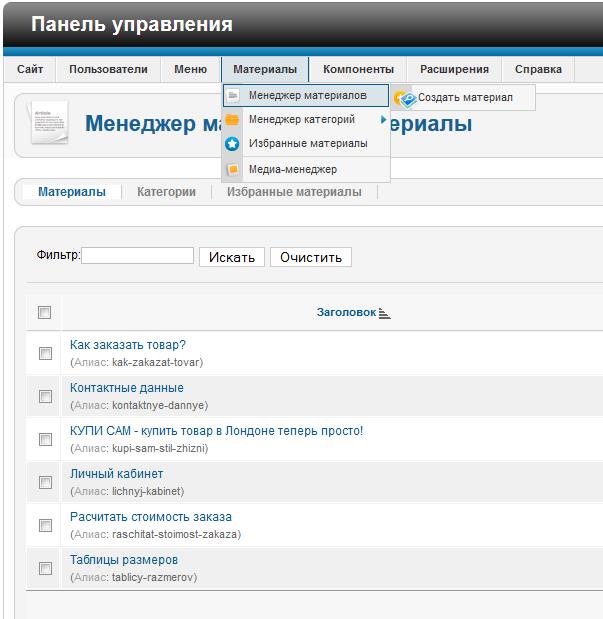Open the Расчитать стоимость заказа article
The width and height of the screenshot is (603, 619).
[x=151, y=517]
